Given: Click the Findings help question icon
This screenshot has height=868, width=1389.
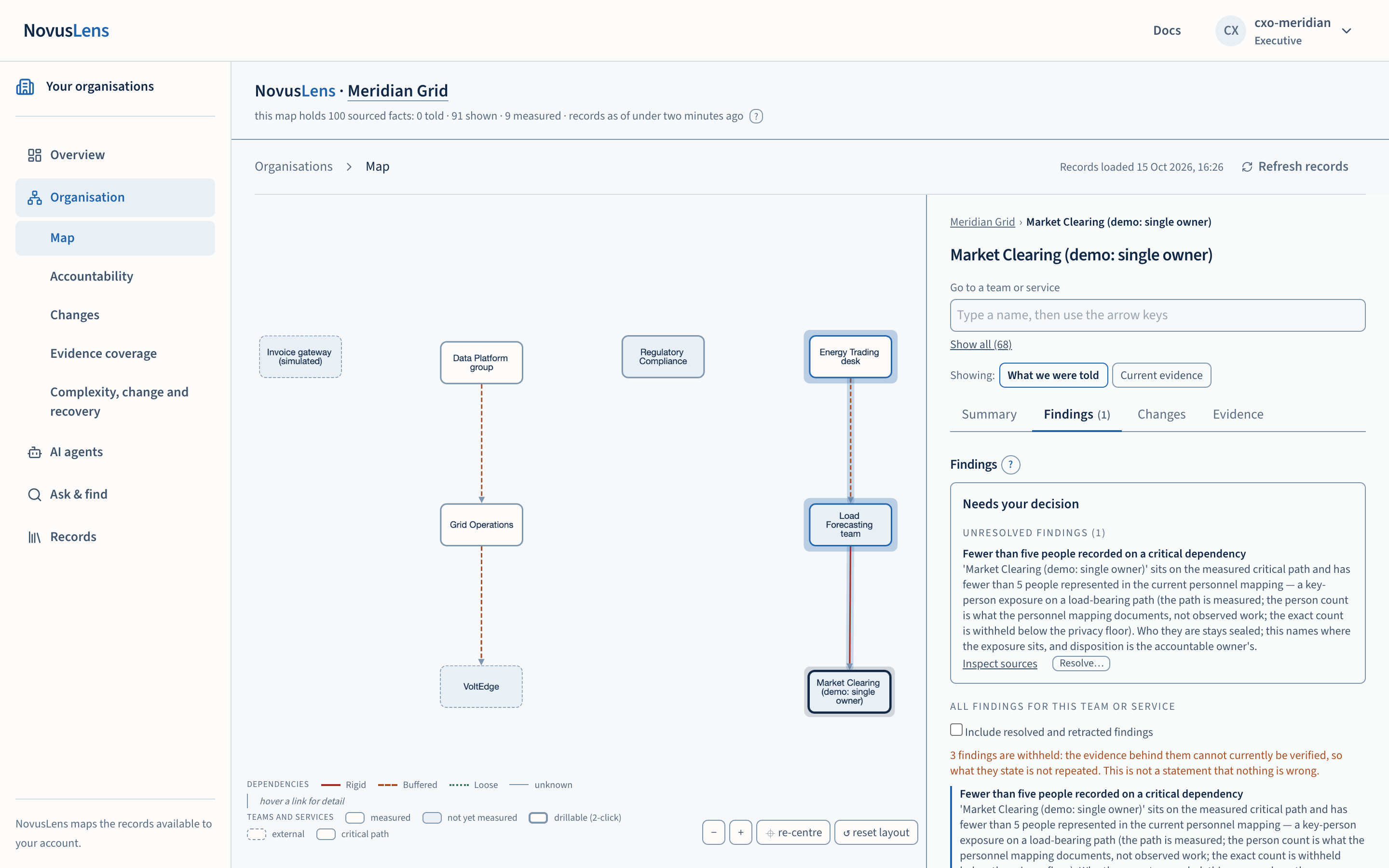Looking at the screenshot, I should (1010, 464).
